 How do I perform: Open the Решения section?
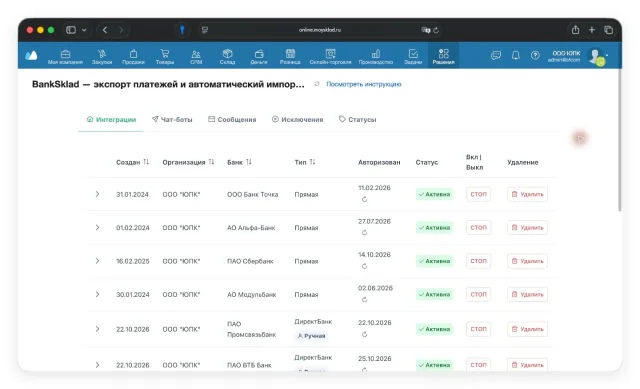(444, 56)
